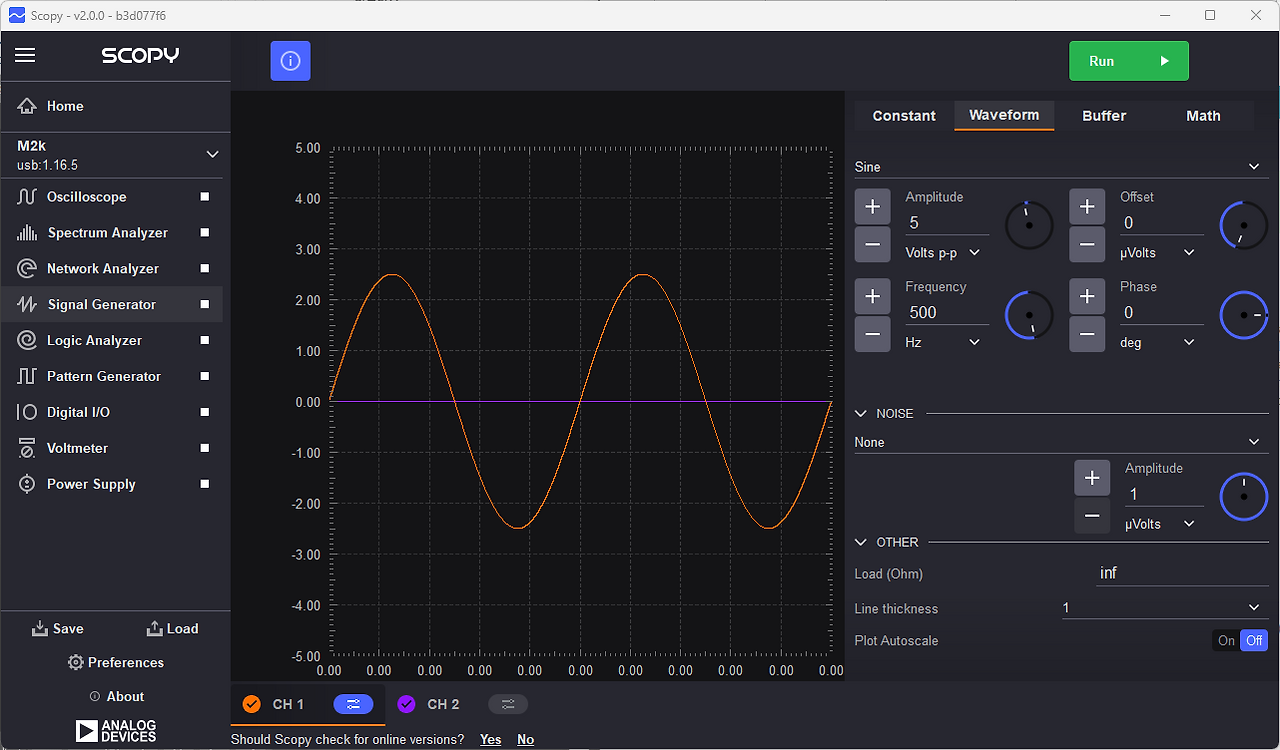Adjust the Amplitude rotary knob

point(1029,226)
